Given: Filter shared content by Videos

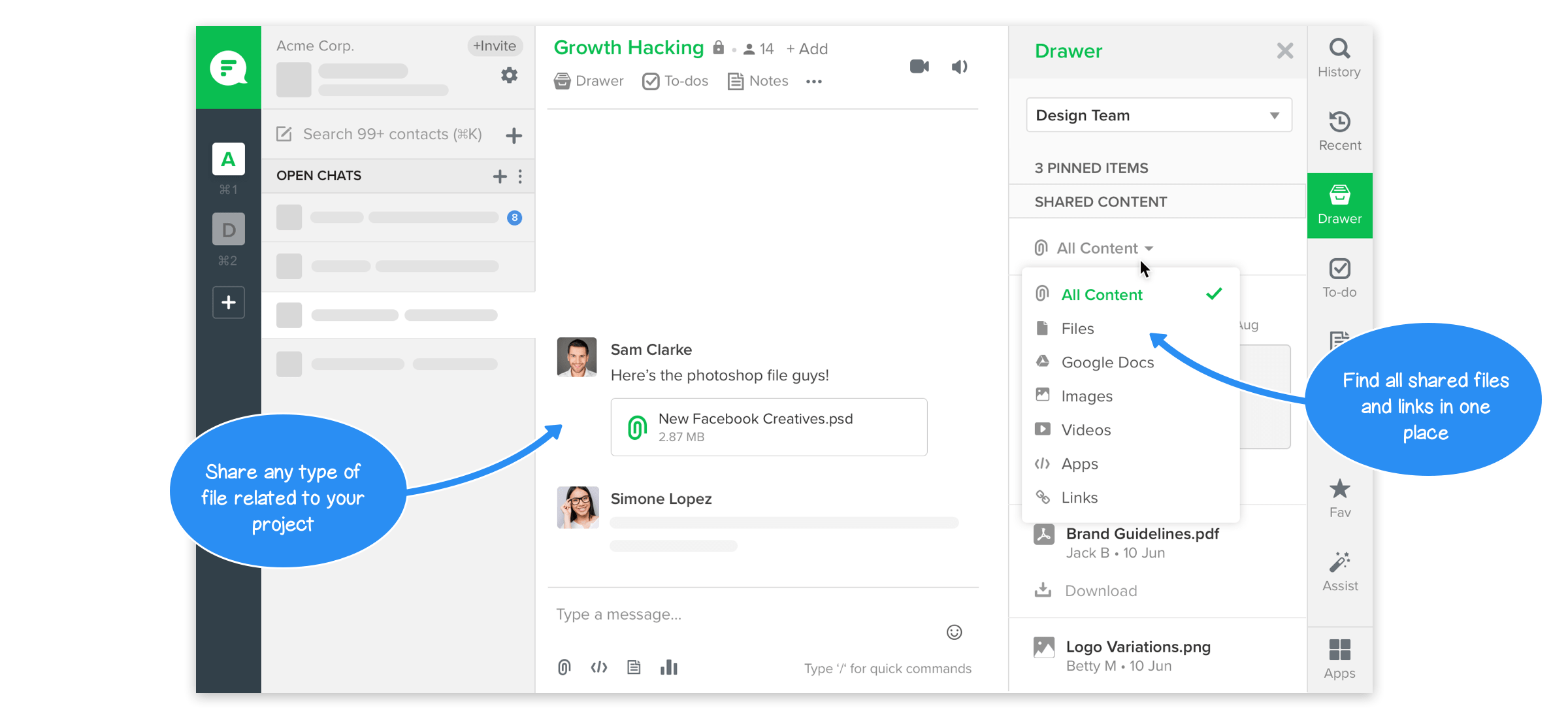Looking at the screenshot, I should pyautogui.click(x=1130, y=430).
